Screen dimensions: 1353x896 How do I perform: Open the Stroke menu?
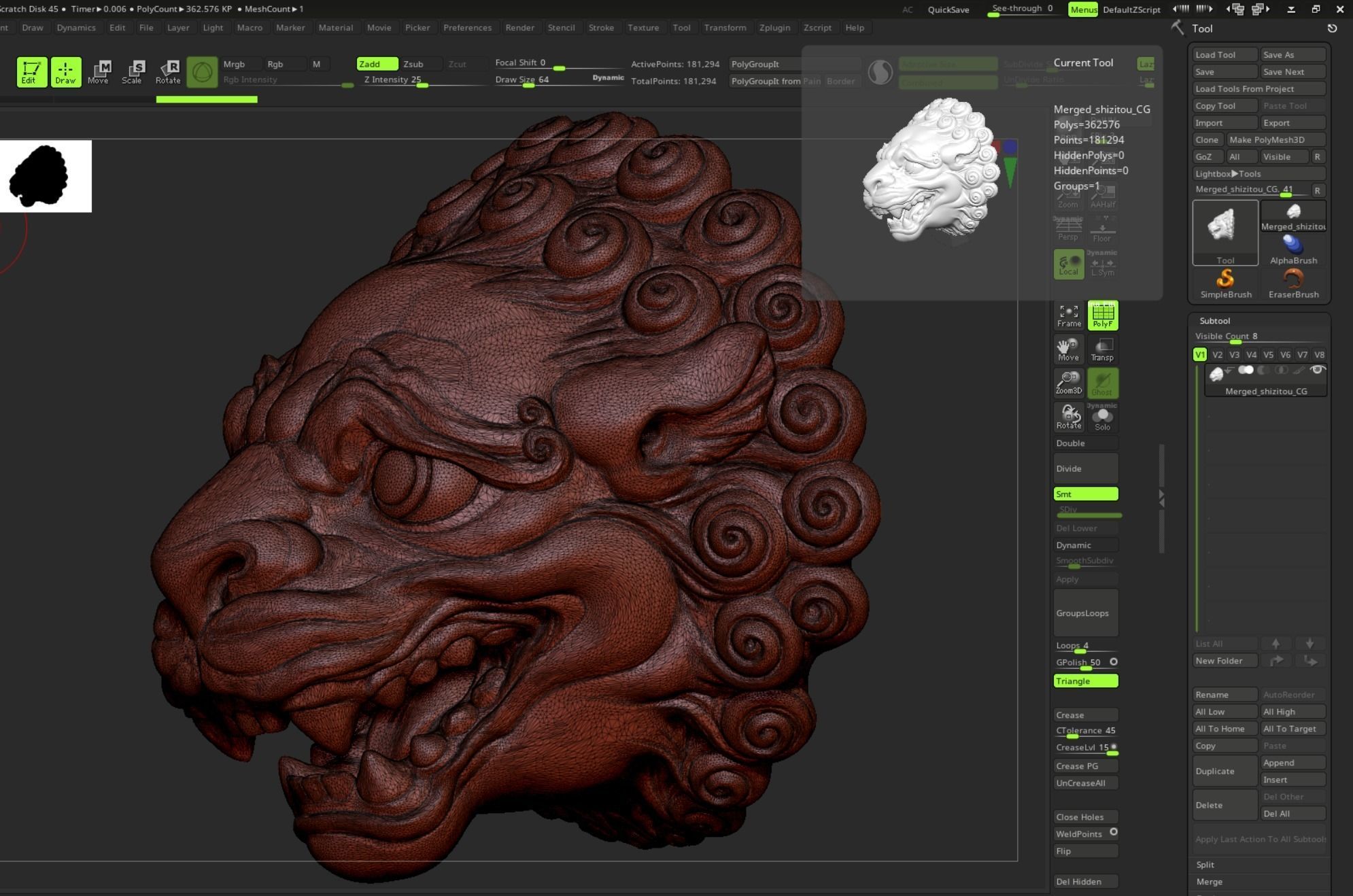(601, 28)
